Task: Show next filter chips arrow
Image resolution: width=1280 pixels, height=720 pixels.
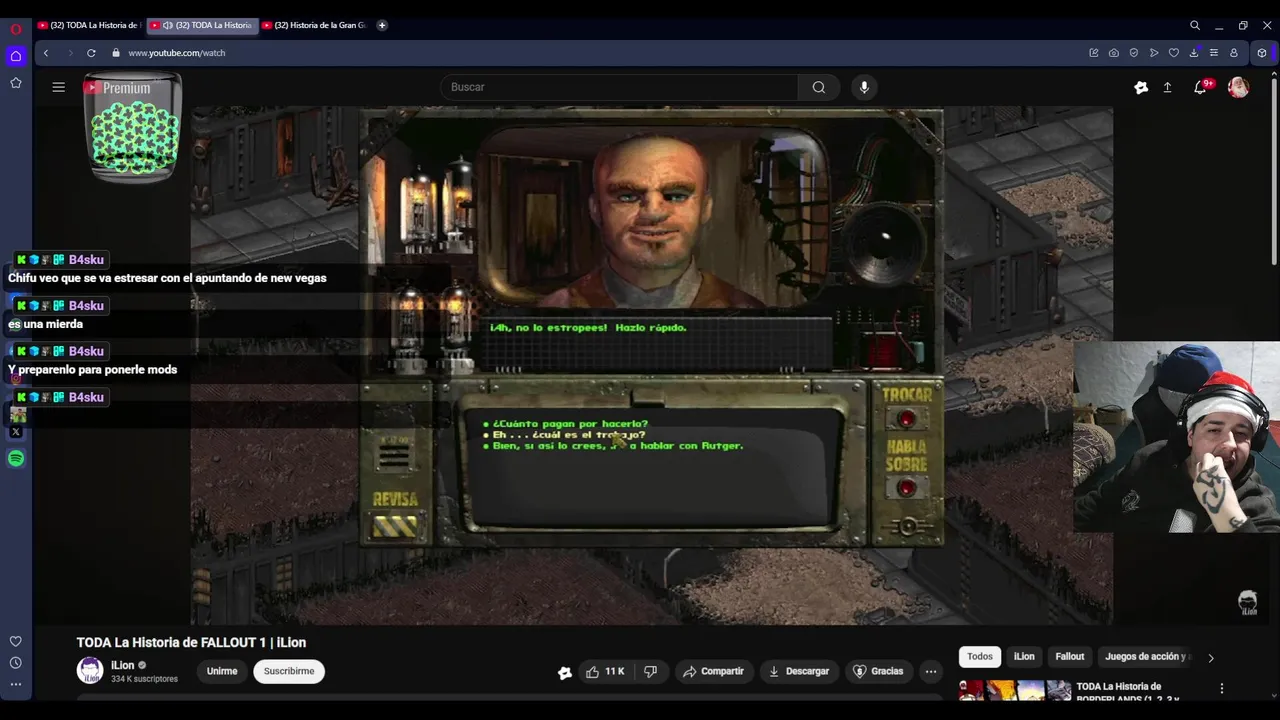Action: pyautogui.click(x=1211, y=658)
